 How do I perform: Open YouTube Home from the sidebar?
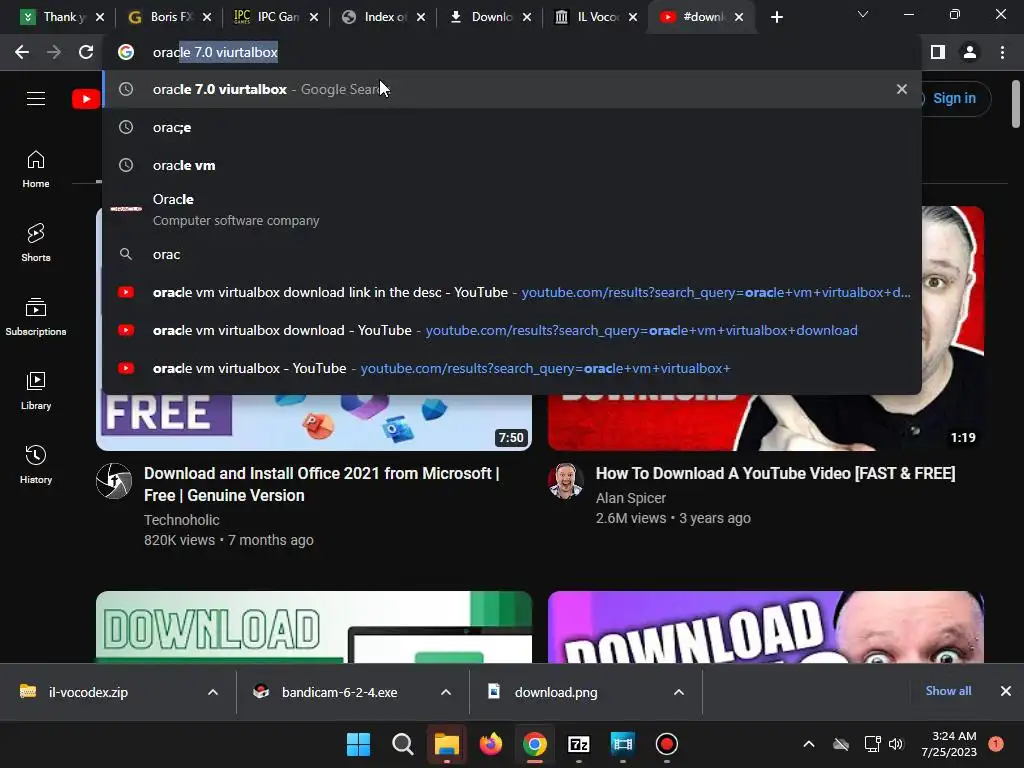click(36, 170)
